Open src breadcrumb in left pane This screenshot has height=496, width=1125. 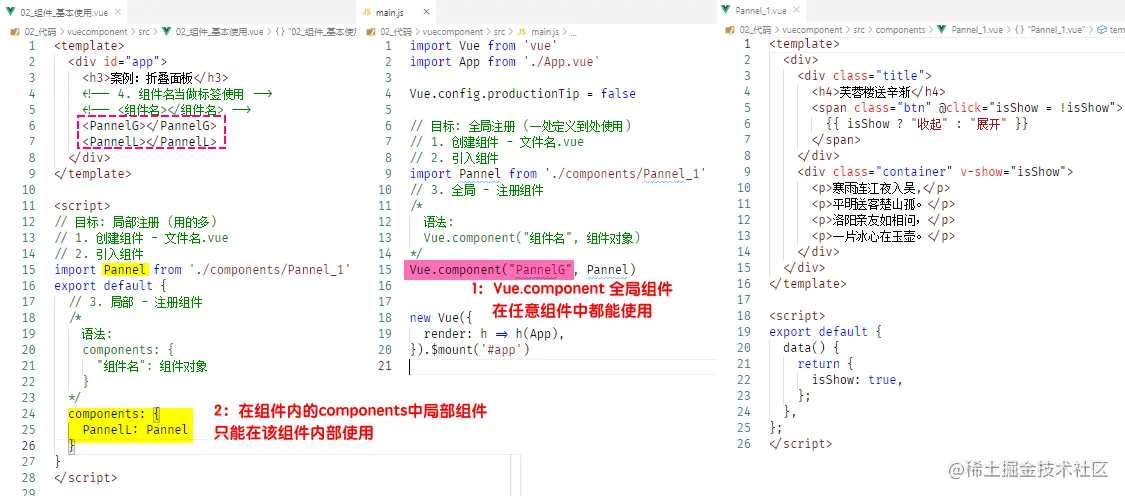point(143,32)
